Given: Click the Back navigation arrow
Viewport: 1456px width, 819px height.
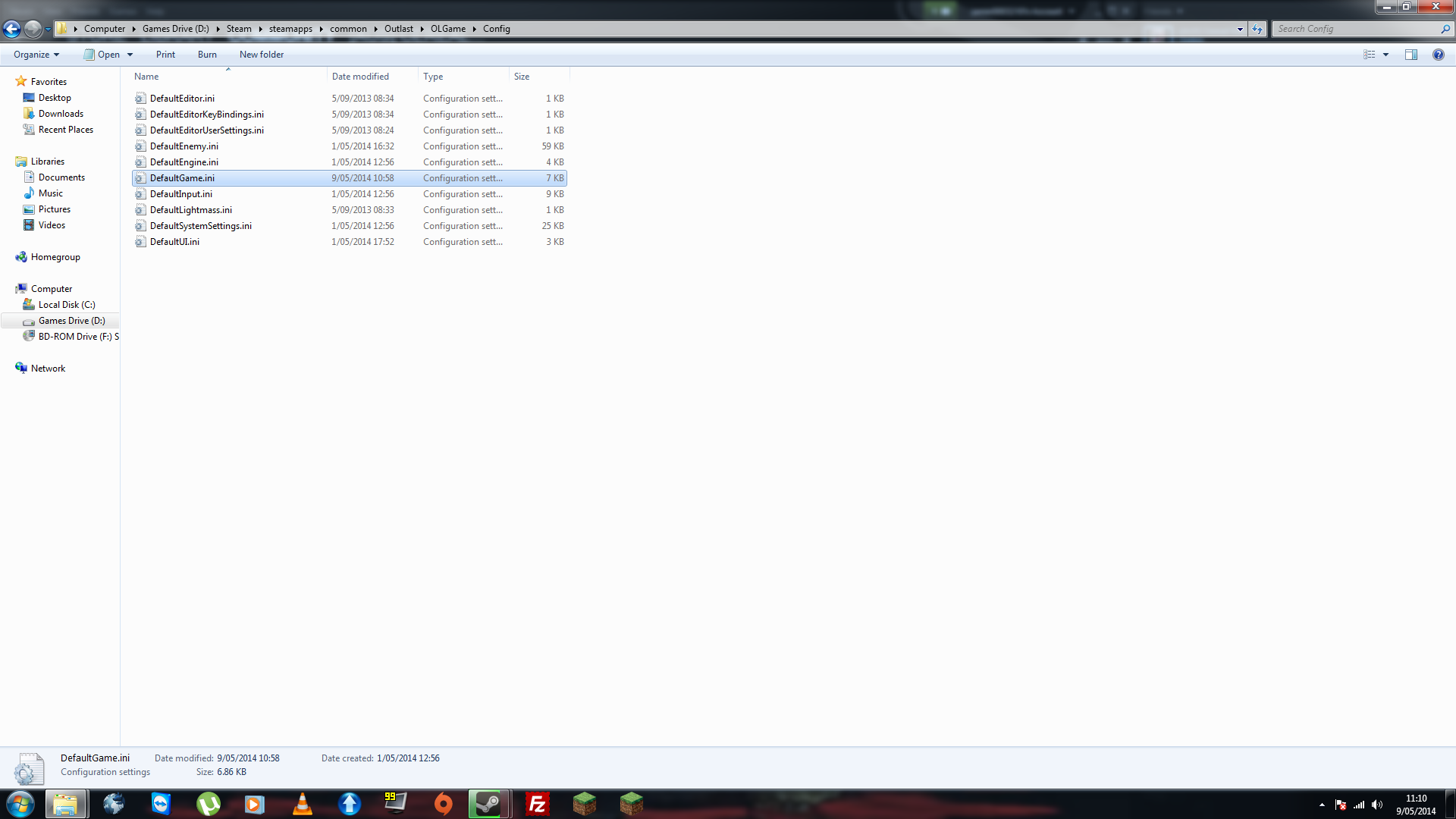Looking at the screenshot, I should [11, 29].
